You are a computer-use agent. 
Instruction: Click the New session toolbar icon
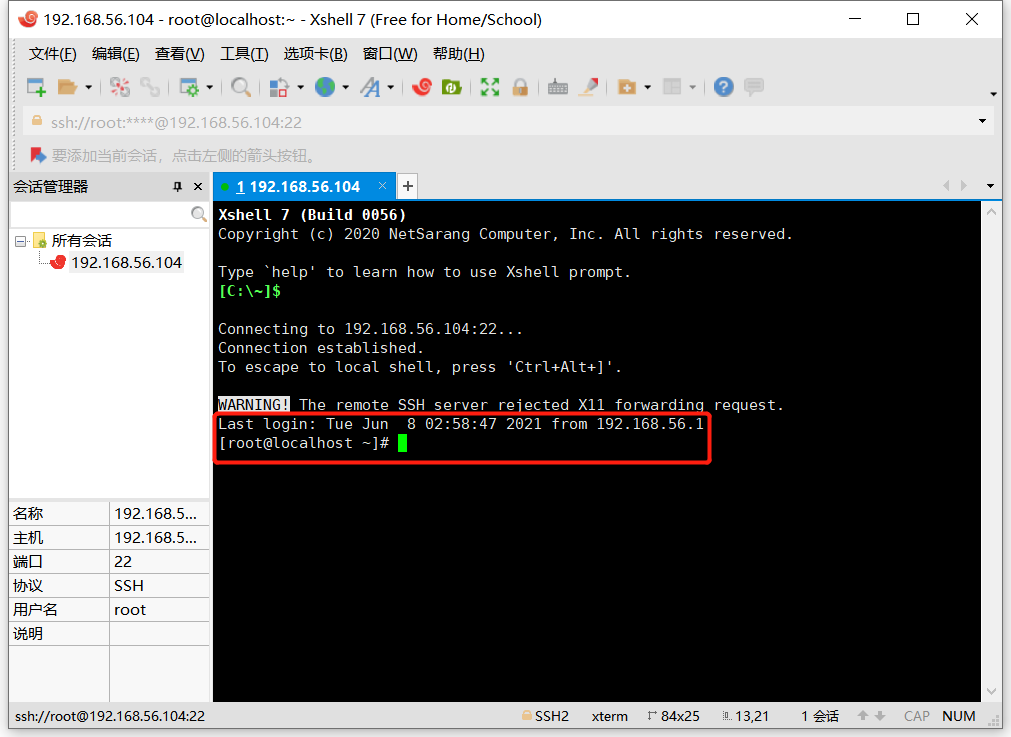tap(36, 87)
